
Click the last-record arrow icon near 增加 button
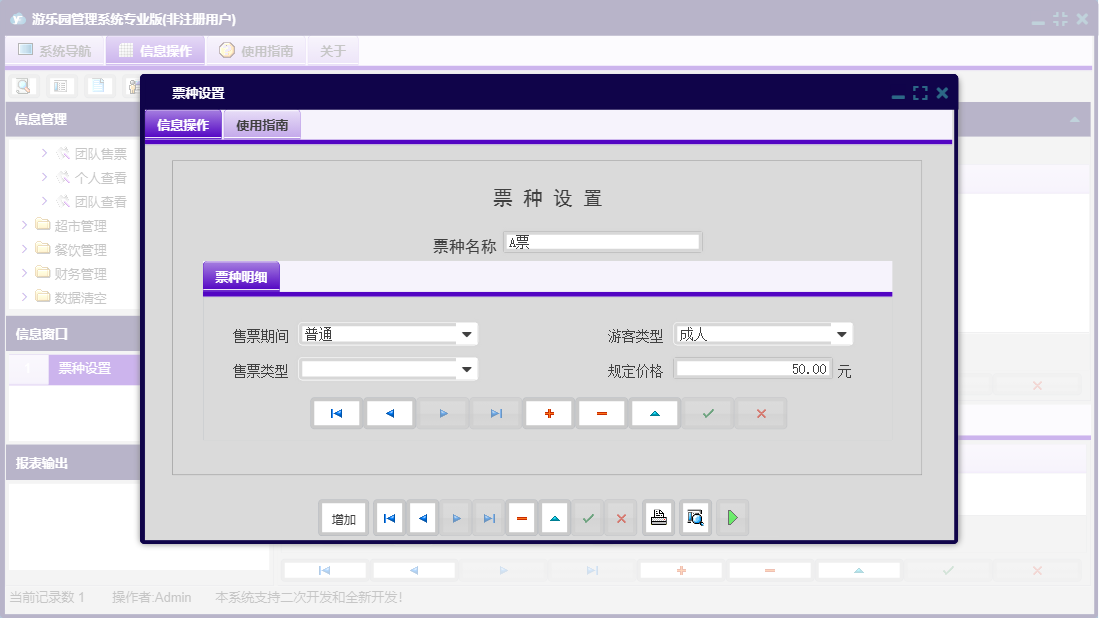[x=488, y=517]
